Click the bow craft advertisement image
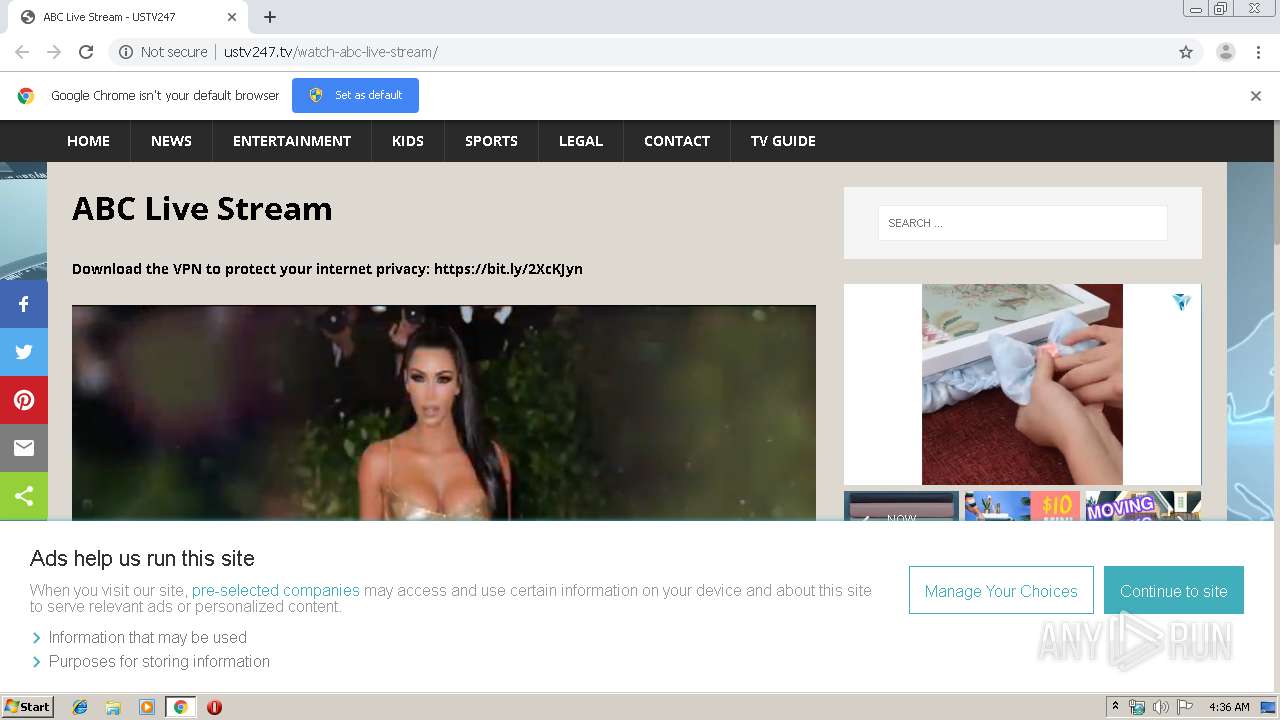Viewport: 1280px width, 720px height. tap(1022, 384)
